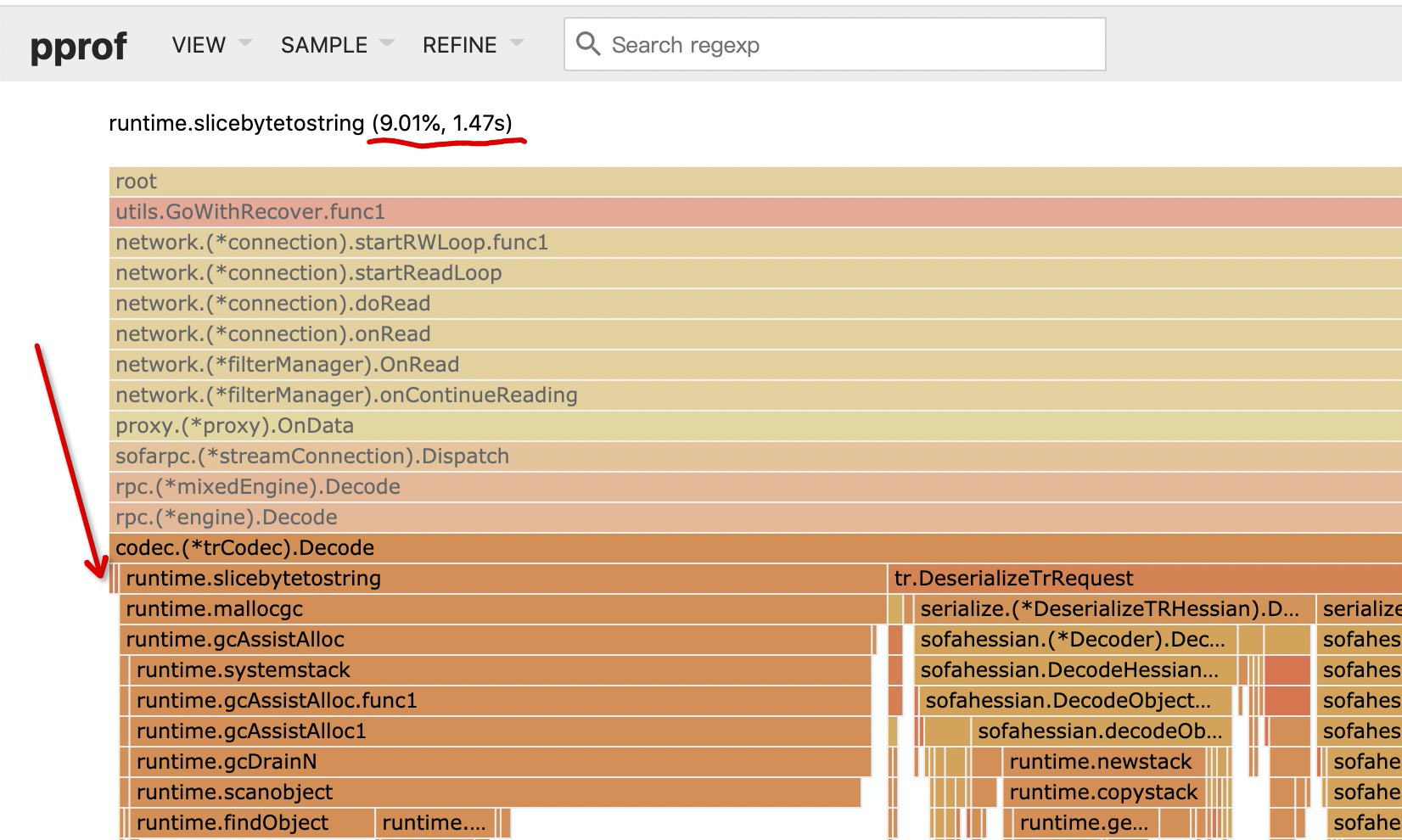
Task: Click codec.(*trCodec).Decode frame
Action: coord(755,548)
